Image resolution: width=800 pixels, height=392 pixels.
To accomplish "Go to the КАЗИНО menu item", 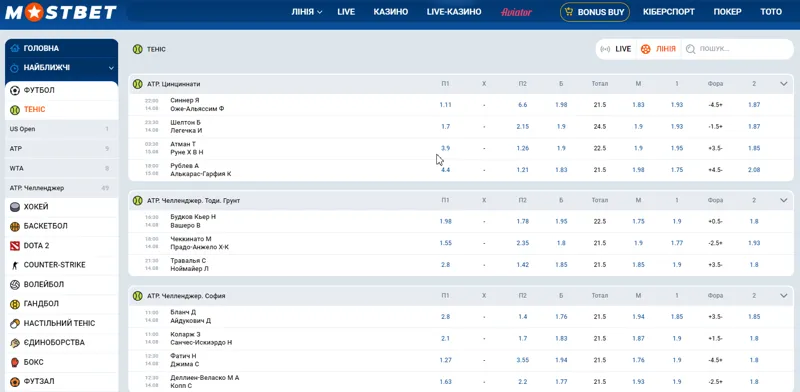I will point(391,12).
